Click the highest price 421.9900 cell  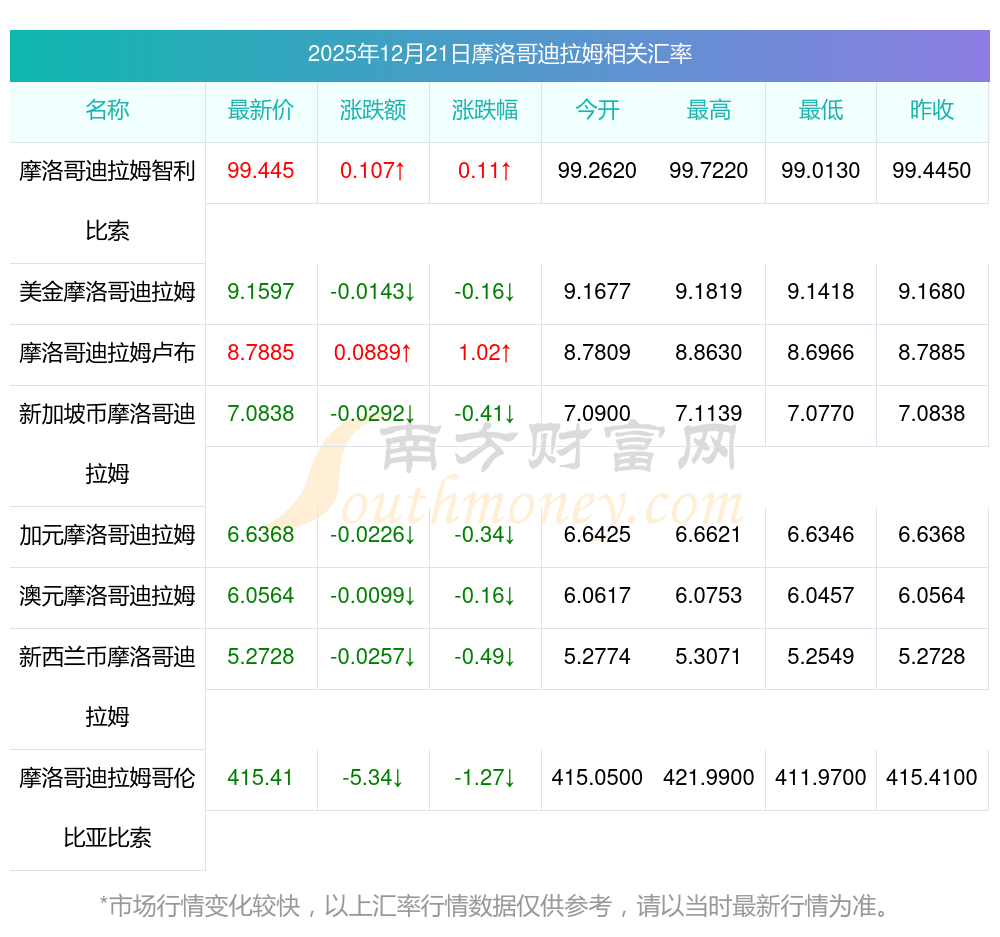click(709, 778)
